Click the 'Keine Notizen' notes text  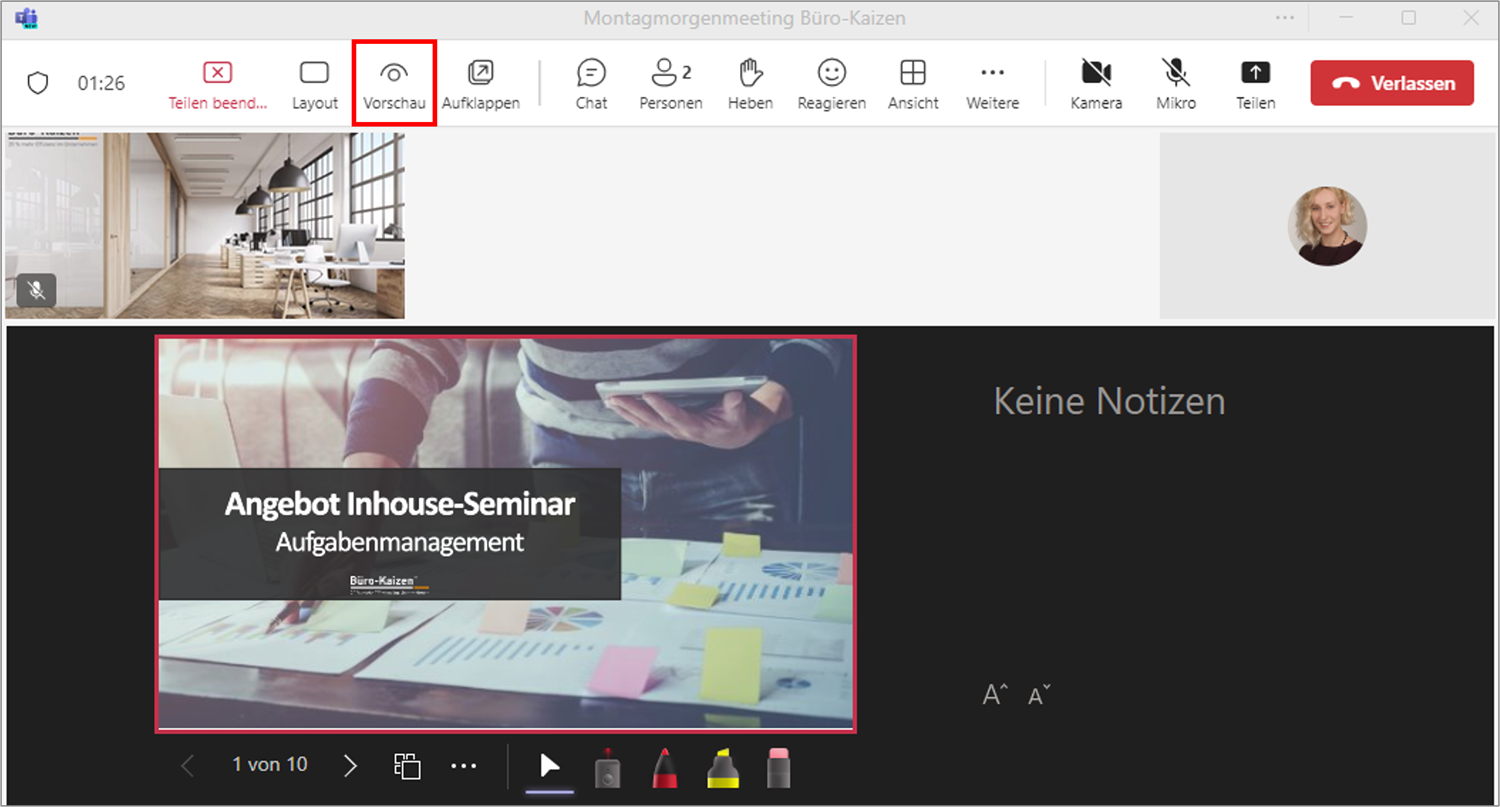1109,401
